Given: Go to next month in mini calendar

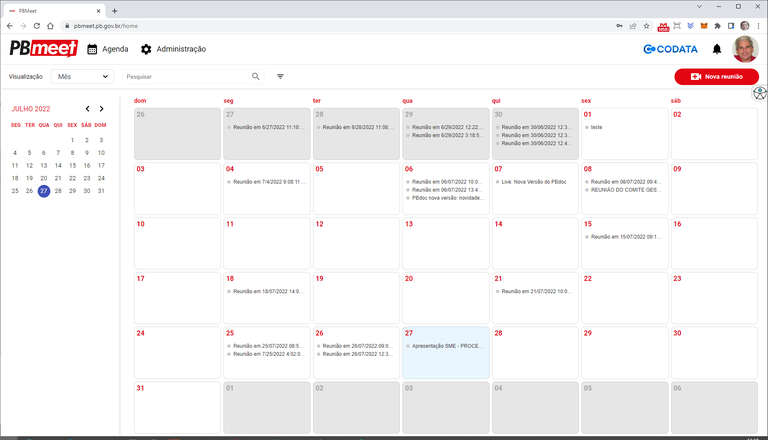Looking at the screenshot, I should (x=101, y=109).
